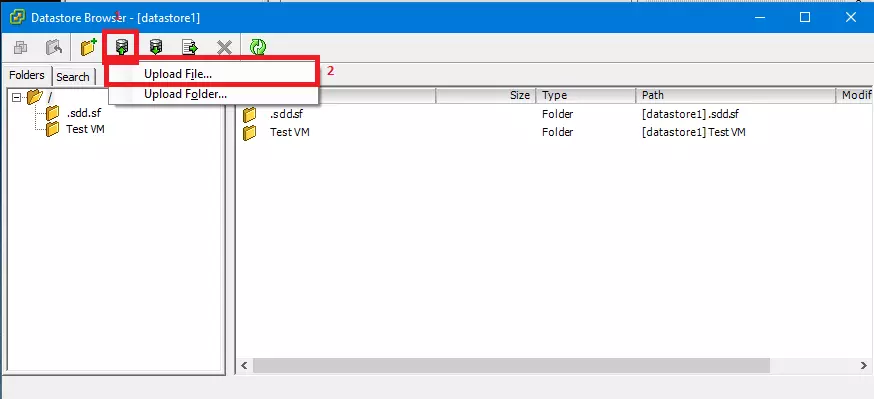Click the horizontal scrollbar left arrow
This screenshot has height=399, width=874.
click(x=244, y=366)
